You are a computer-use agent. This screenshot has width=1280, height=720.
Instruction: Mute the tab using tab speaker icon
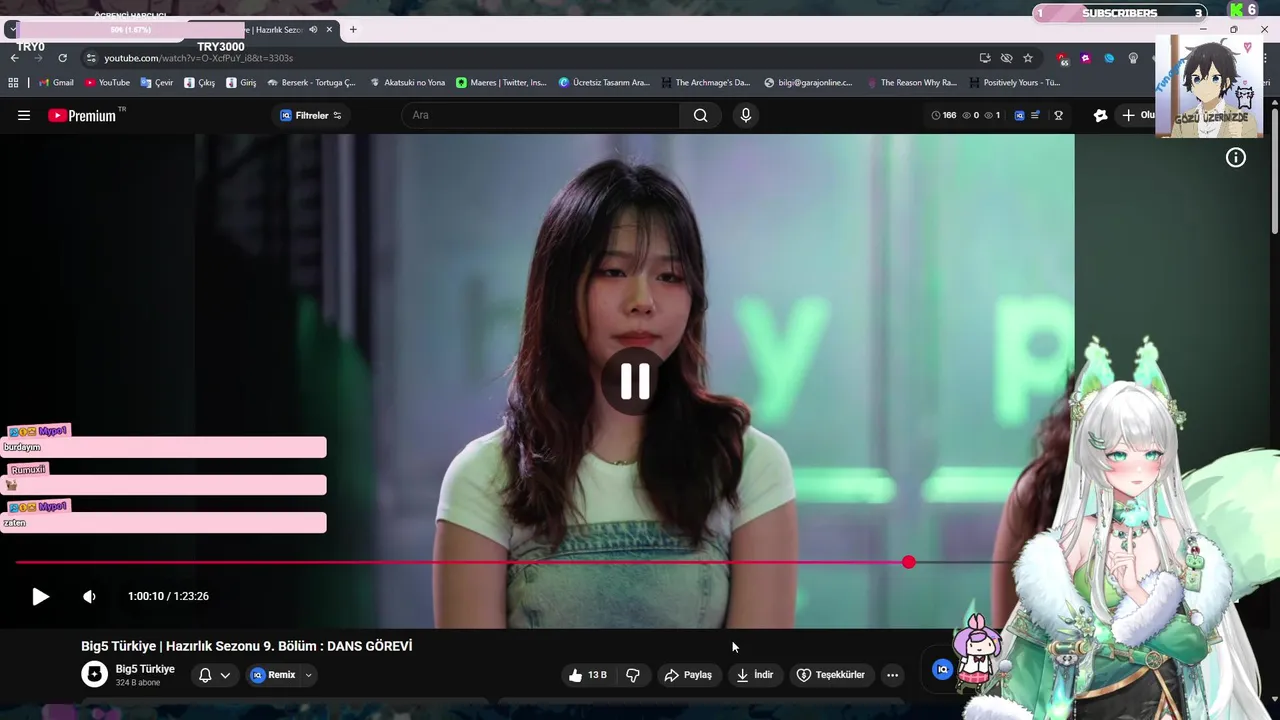click(x=313, y=29)
